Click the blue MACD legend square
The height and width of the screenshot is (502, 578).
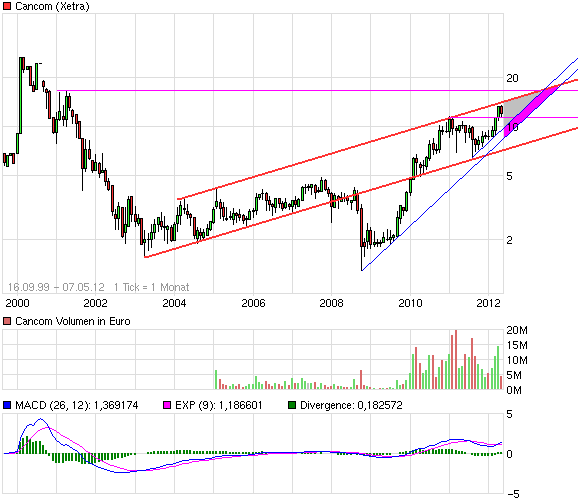tap(7, 405)
